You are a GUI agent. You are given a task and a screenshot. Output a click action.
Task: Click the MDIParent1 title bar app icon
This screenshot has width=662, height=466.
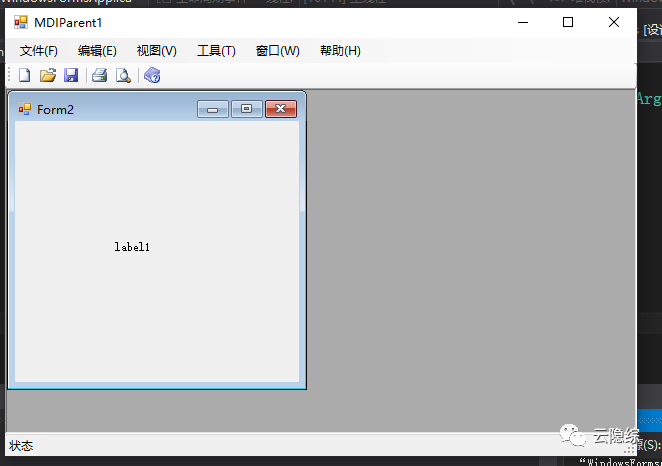[21, 22]
